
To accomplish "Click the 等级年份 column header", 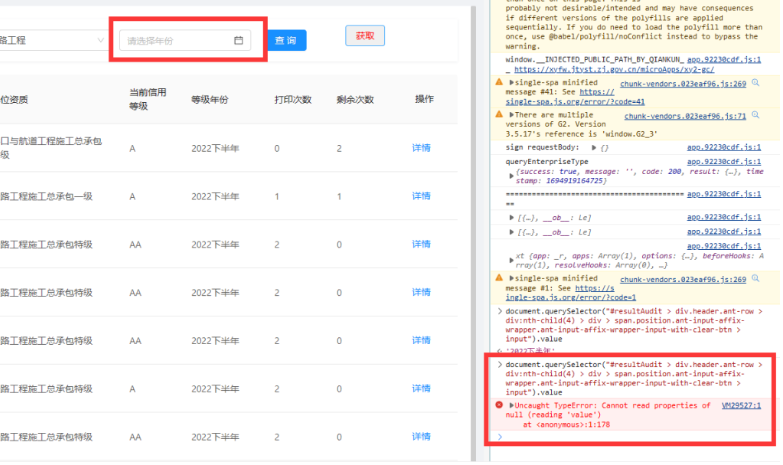I will [210, 99].
